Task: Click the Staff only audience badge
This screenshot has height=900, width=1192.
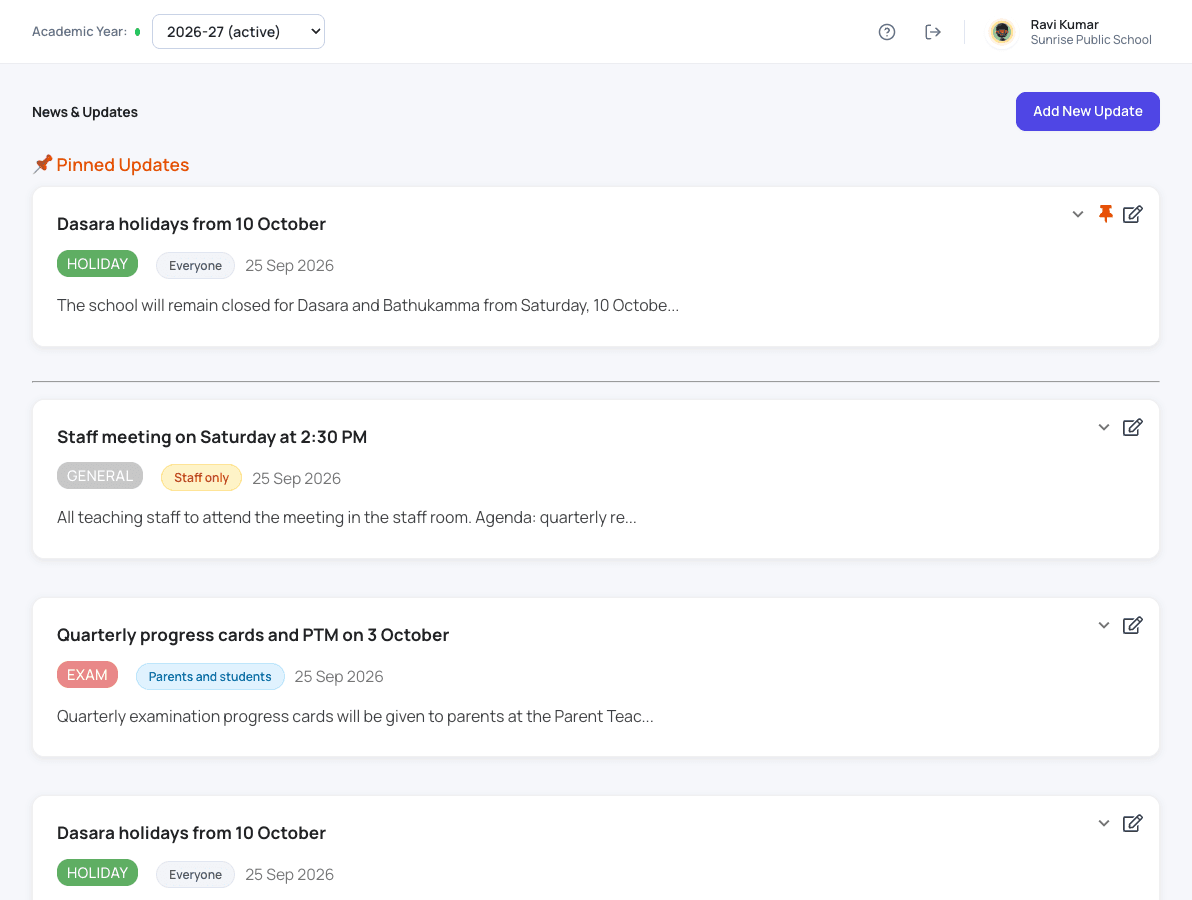Action: pyautogui.click(x=201, y=477)
